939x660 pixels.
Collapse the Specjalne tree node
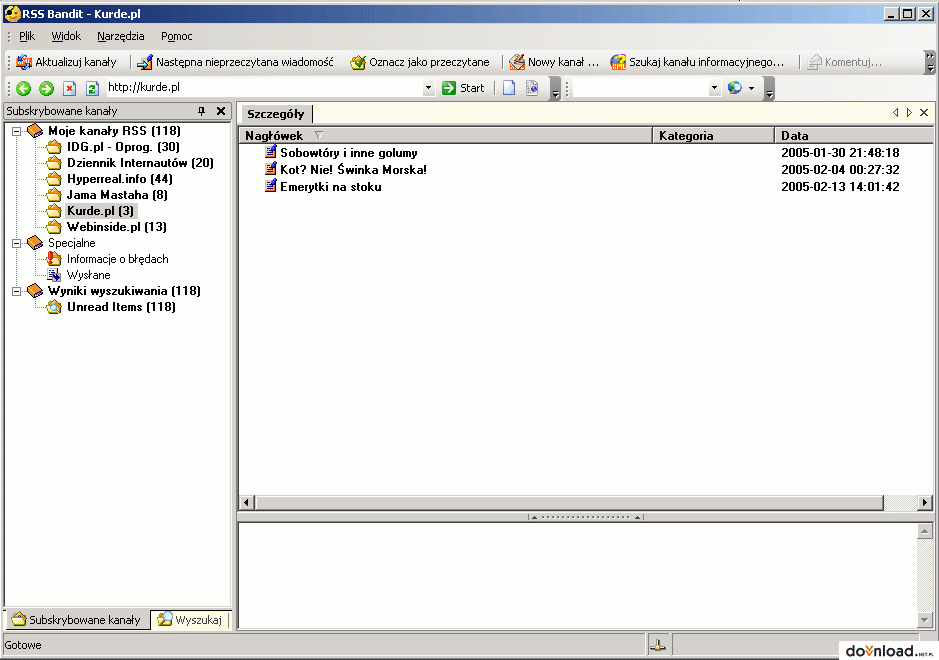coord(17,243)
